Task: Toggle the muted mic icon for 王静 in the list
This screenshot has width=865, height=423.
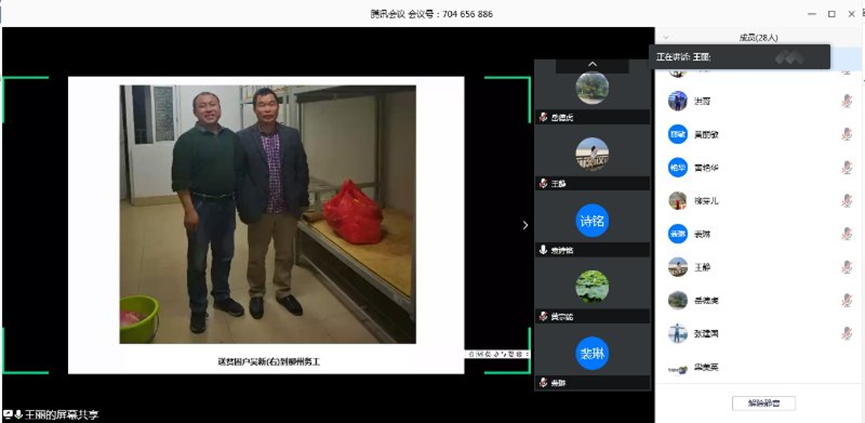Action: point(846,267)
